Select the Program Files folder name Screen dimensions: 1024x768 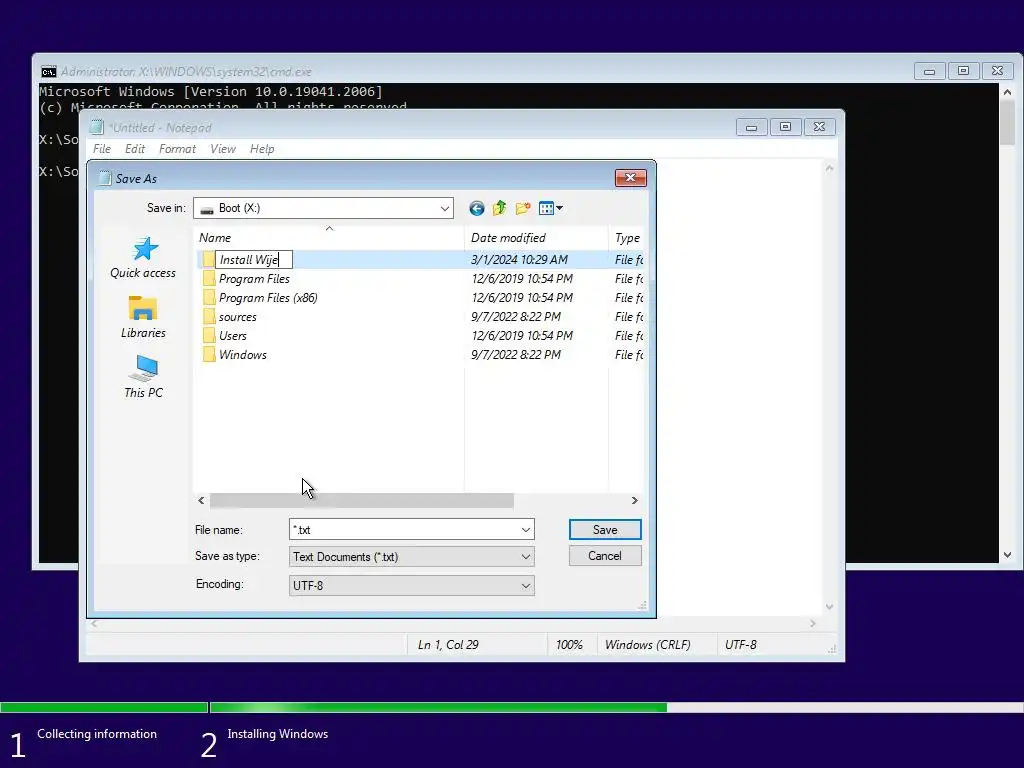click(x=254, y=279)
